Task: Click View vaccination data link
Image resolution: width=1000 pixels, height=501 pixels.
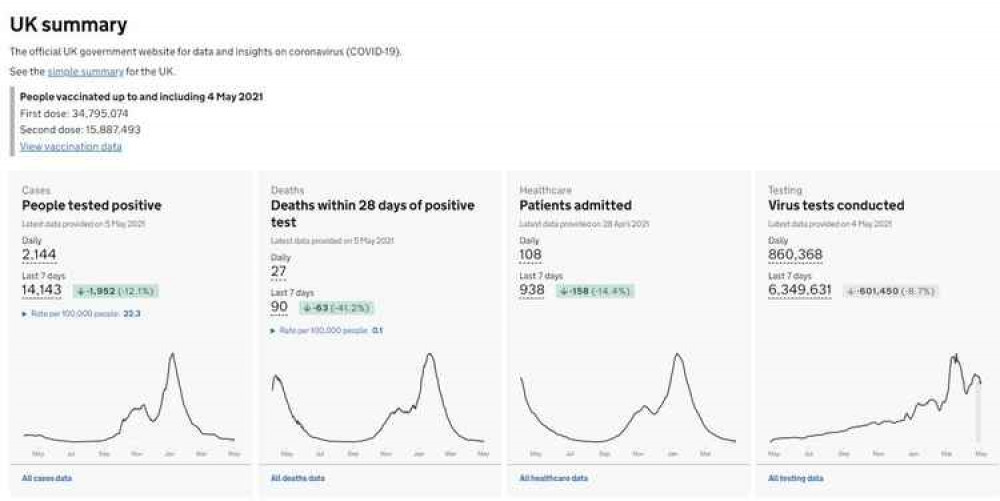Action: pyautogui.click(x=71, y=146)
